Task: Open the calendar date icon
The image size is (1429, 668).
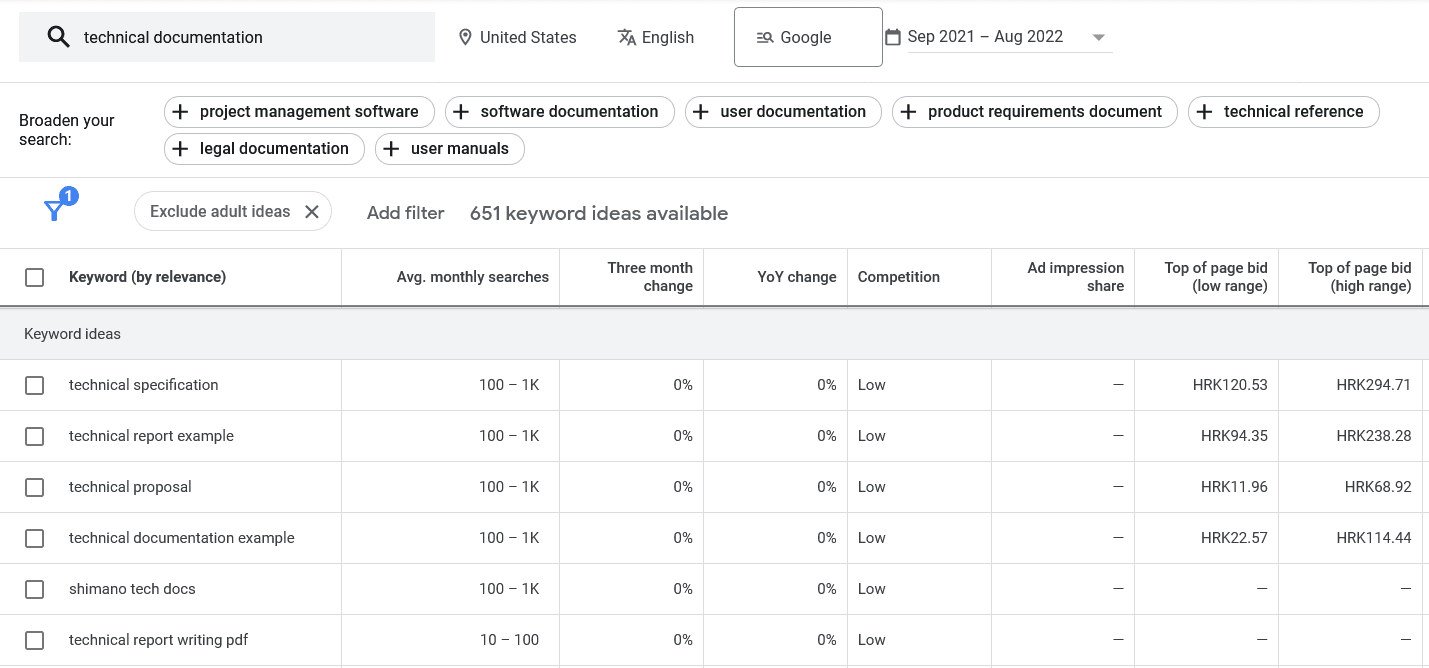Action: [893, 37]
